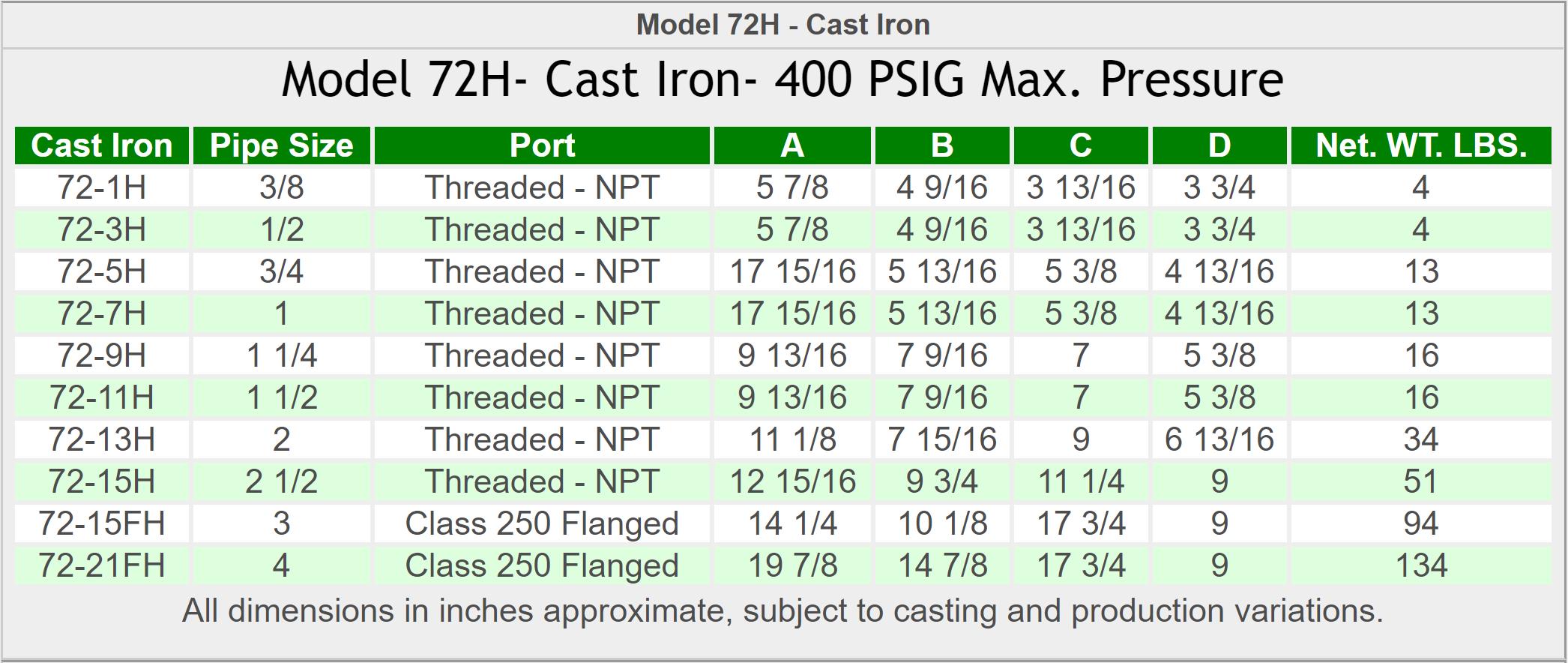Click the 72-15H model label

(102, 481)
